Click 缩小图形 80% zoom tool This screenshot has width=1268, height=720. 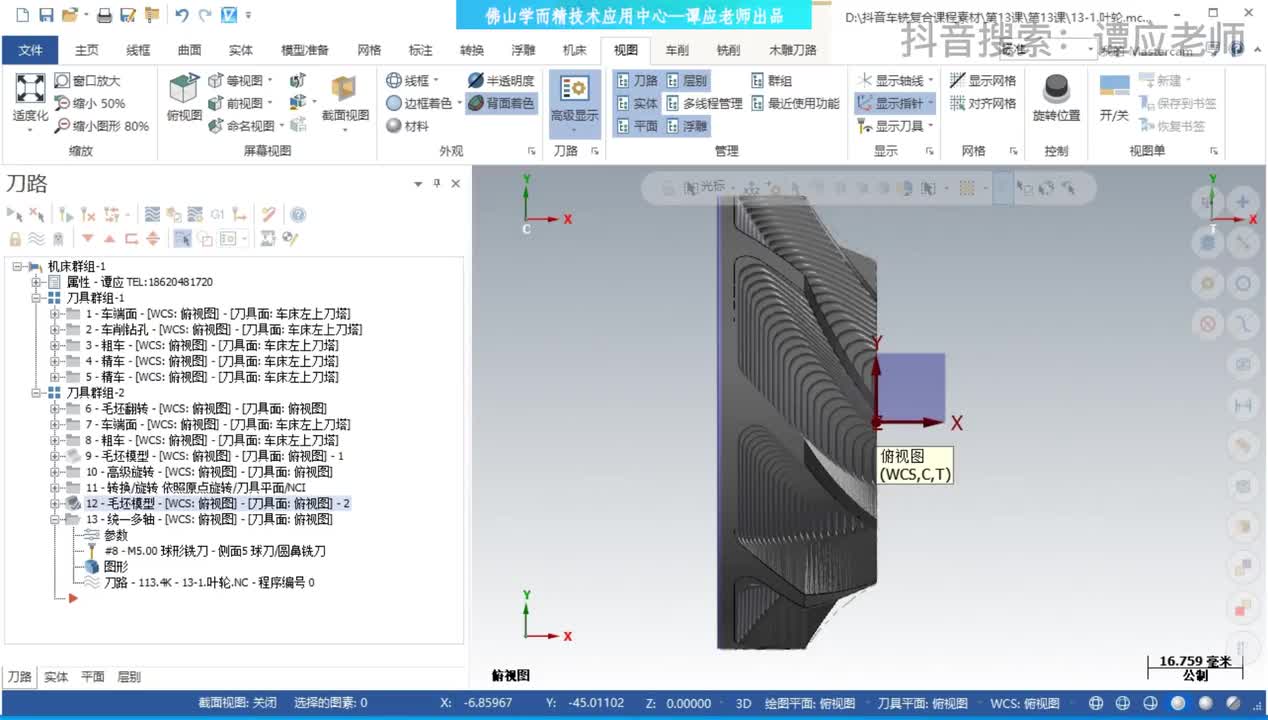[102, 126]
